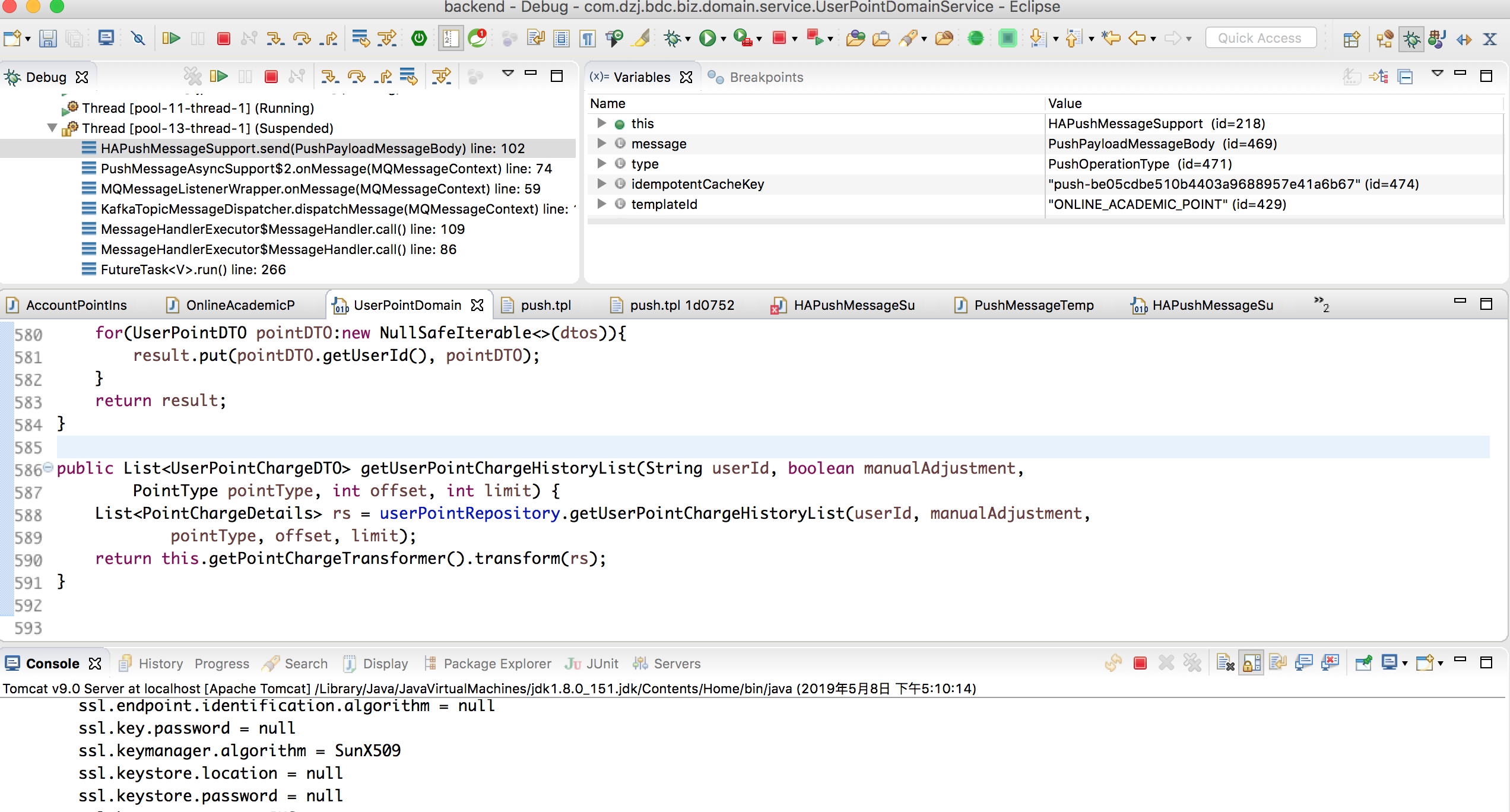Image resolution: width=1510 pixels, height=812 pixels.
Task: Toggle Pin Console button
Action: click(1363, 663)
